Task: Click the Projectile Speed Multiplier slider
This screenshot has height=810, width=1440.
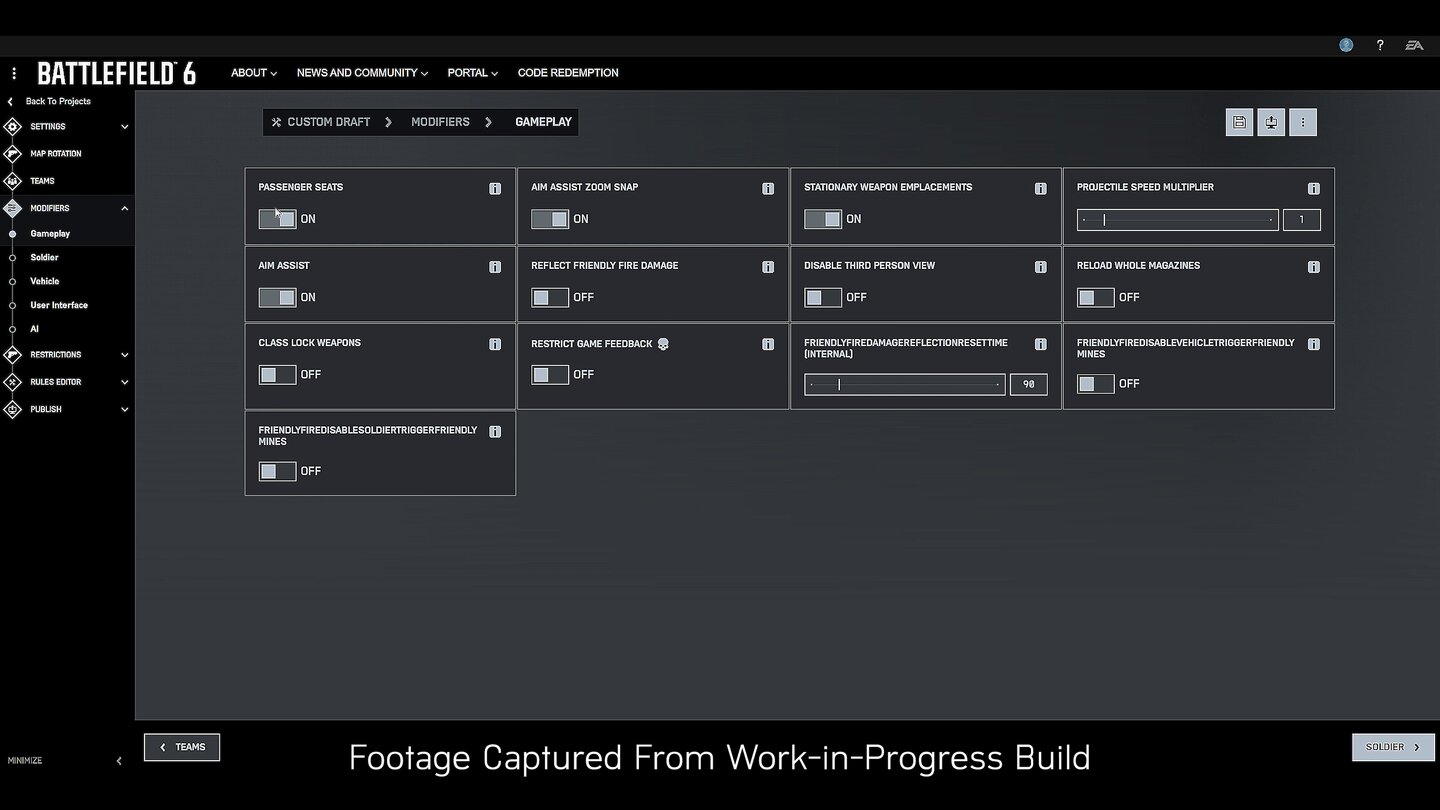Action: 1177,219
